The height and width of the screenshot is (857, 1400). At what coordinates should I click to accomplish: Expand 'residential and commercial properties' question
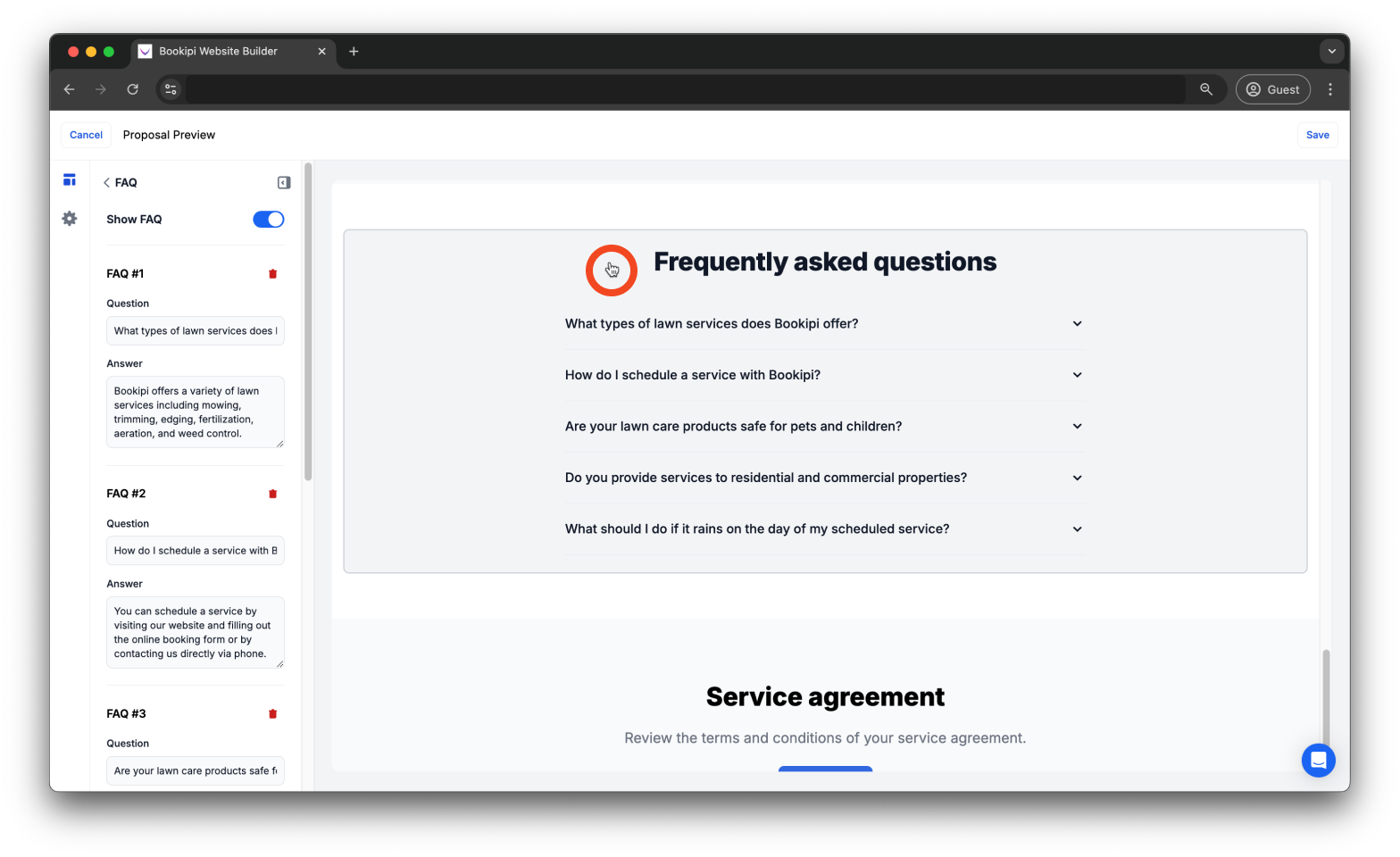pyautogui.click(x=825, y=478)
